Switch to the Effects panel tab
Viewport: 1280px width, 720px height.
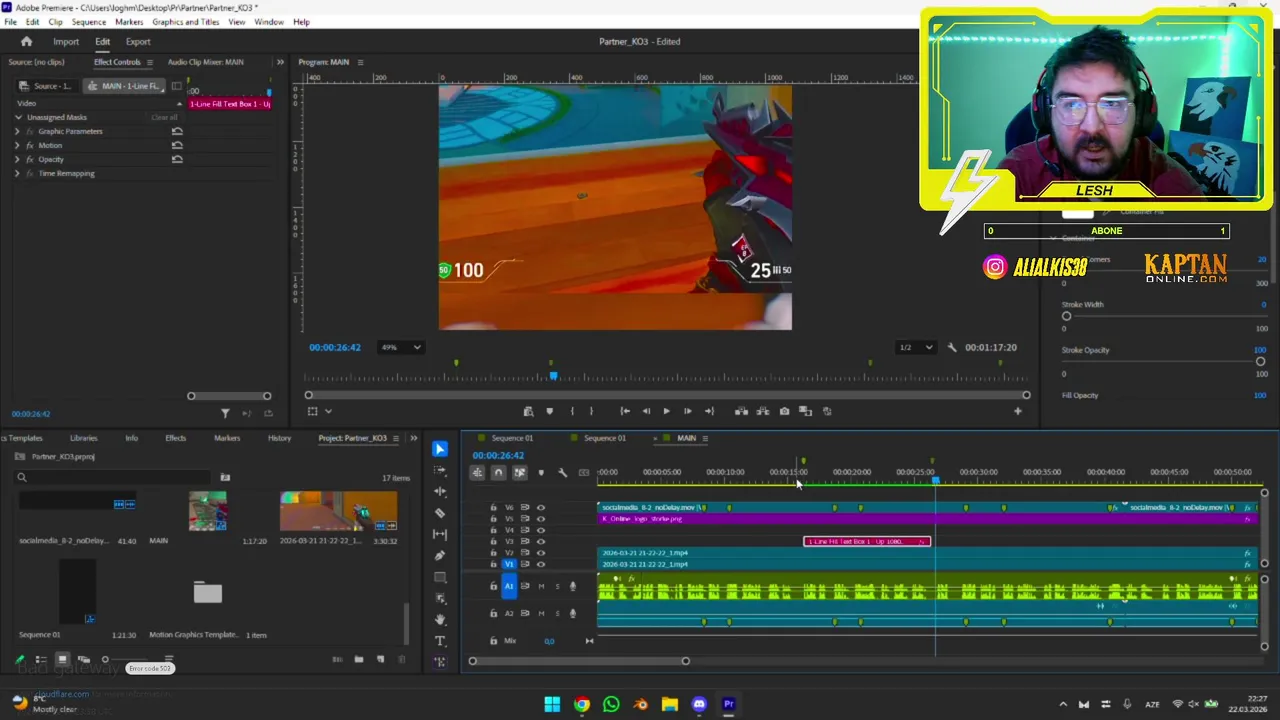(x=175, y=438)
